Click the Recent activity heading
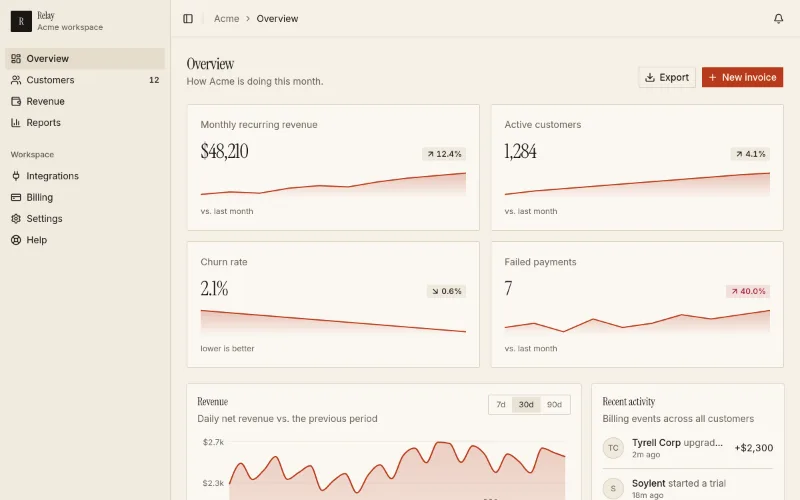The image size is (800, 500). tap(629, 402)
